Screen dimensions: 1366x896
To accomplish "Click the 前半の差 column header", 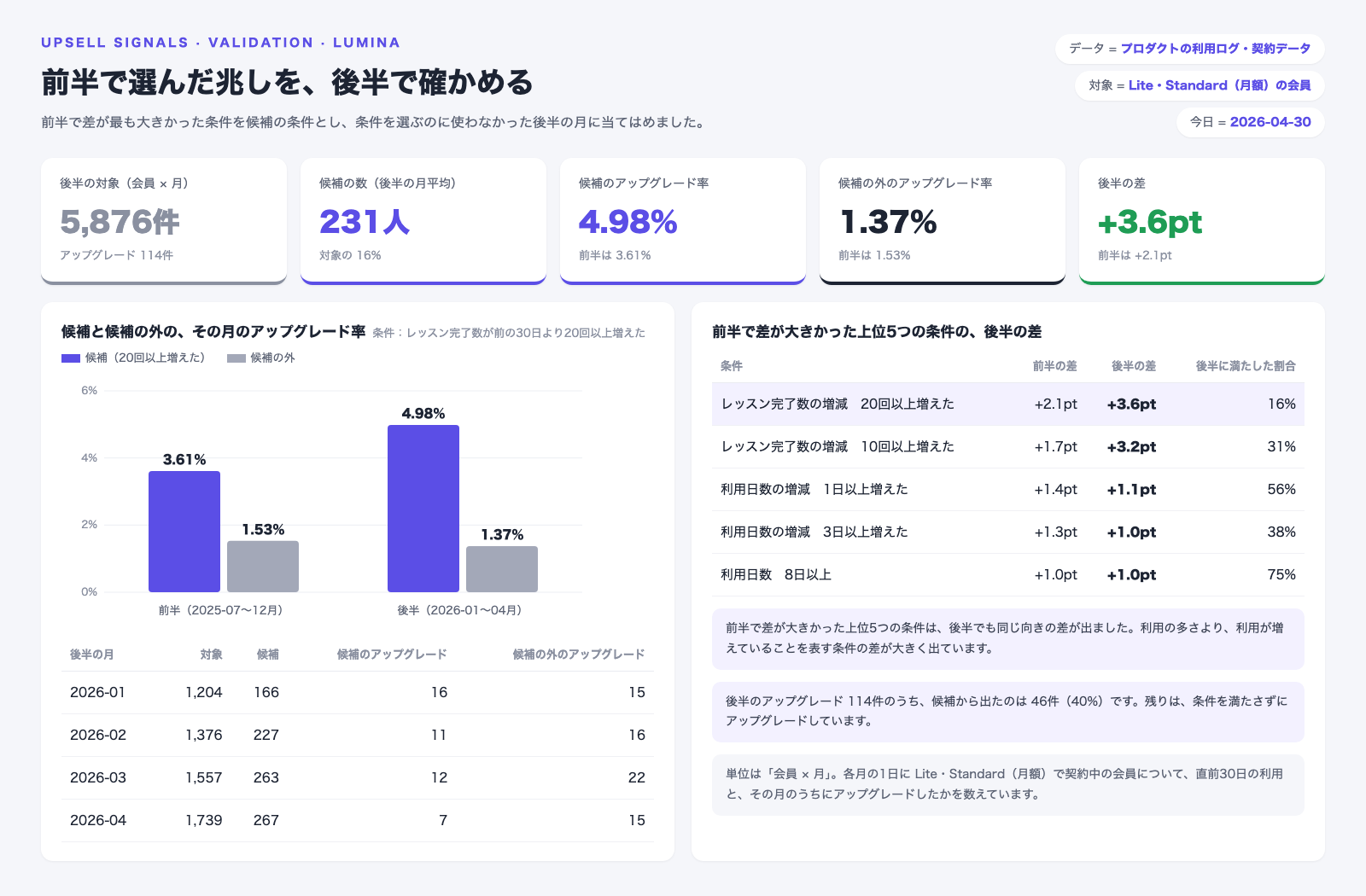I will 1055,366.
